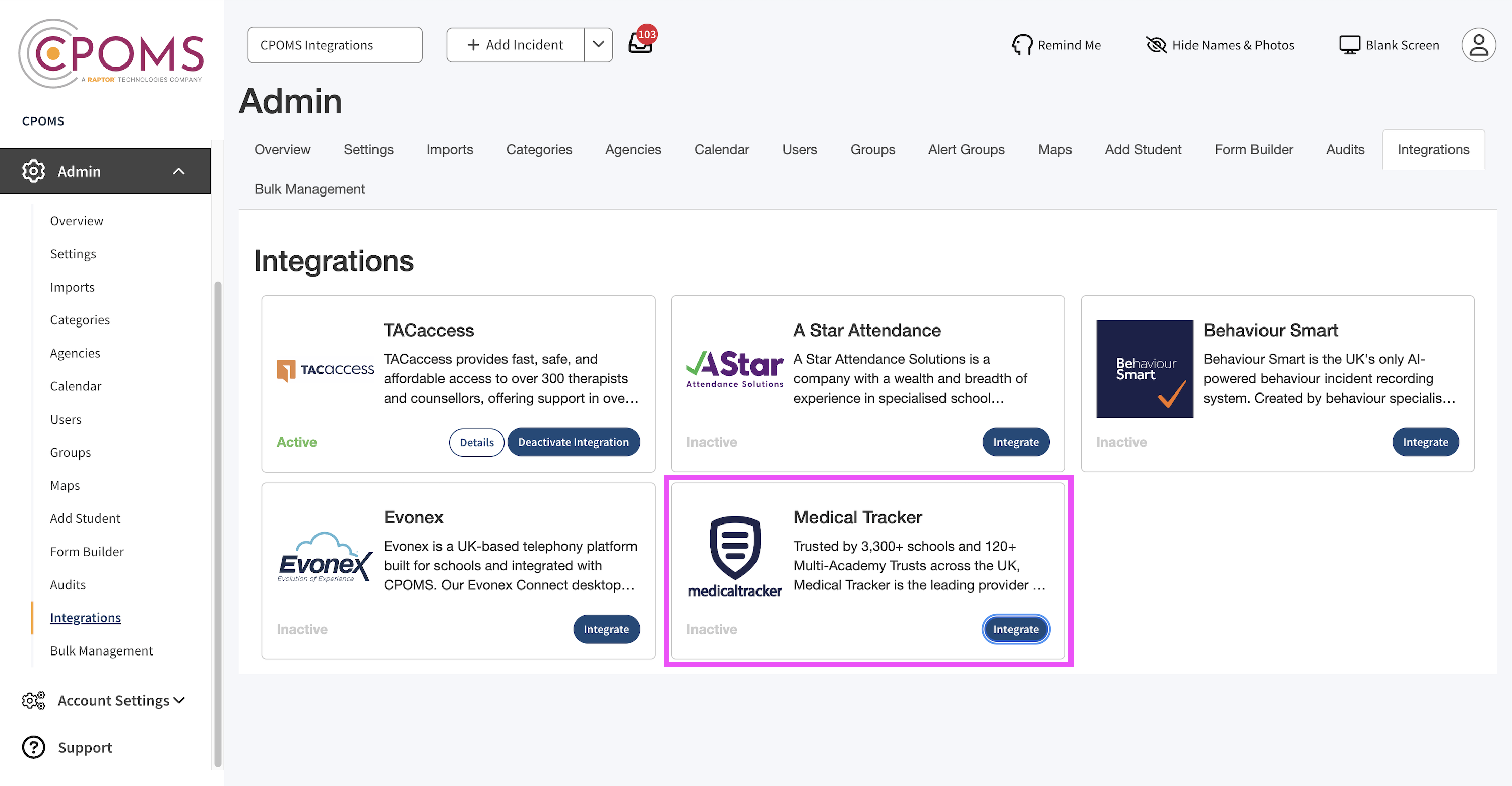Click Details on TACaccess card
Viewport: 1512px width, 786px height.
pos(477,442)
